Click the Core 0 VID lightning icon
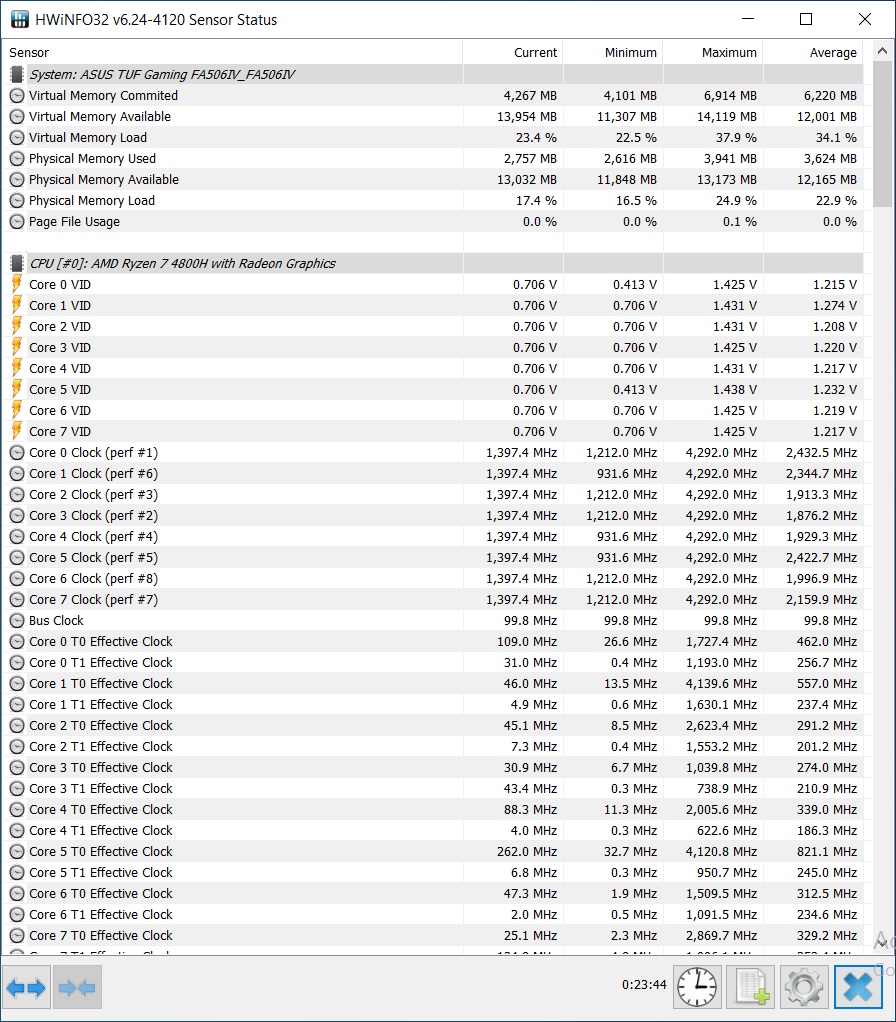Image resolution: width=896 pixels, height=1022 pixels. pyautogui.click(x=17, y=284)
